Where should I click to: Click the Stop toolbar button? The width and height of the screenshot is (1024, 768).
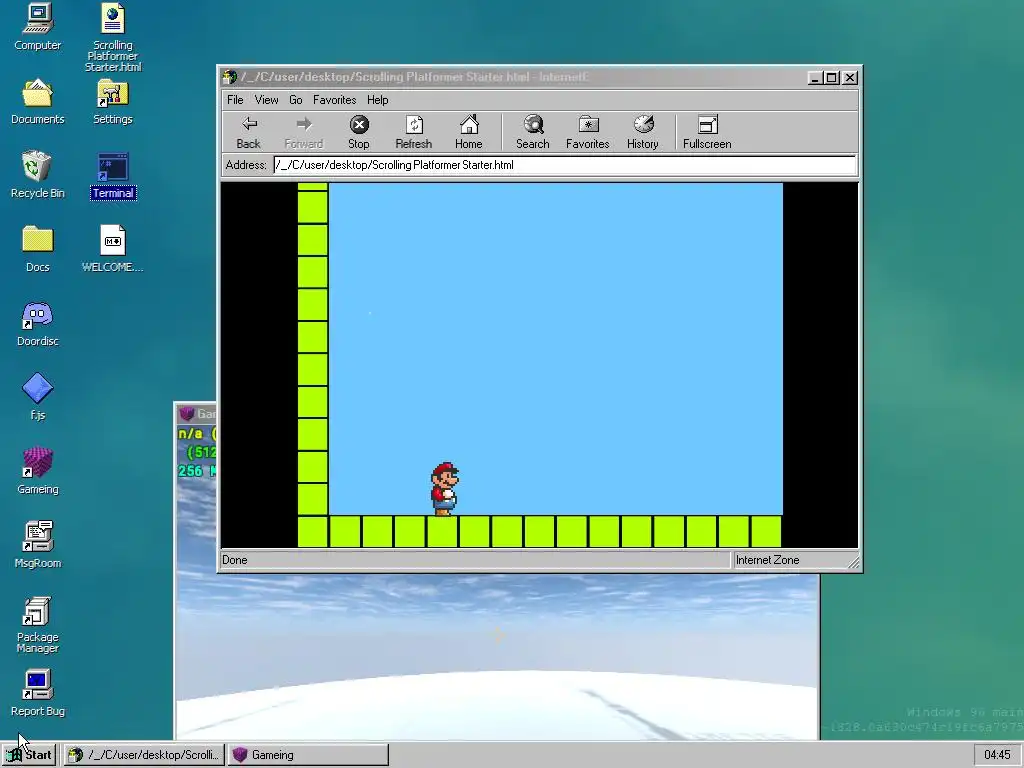tap(359, 132)
